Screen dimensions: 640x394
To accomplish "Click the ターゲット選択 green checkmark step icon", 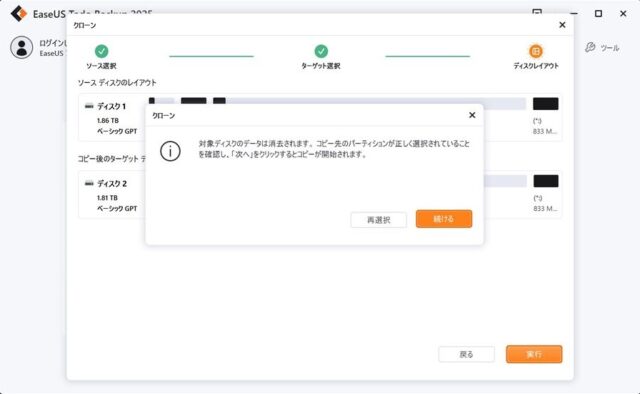I will (321, 51).
